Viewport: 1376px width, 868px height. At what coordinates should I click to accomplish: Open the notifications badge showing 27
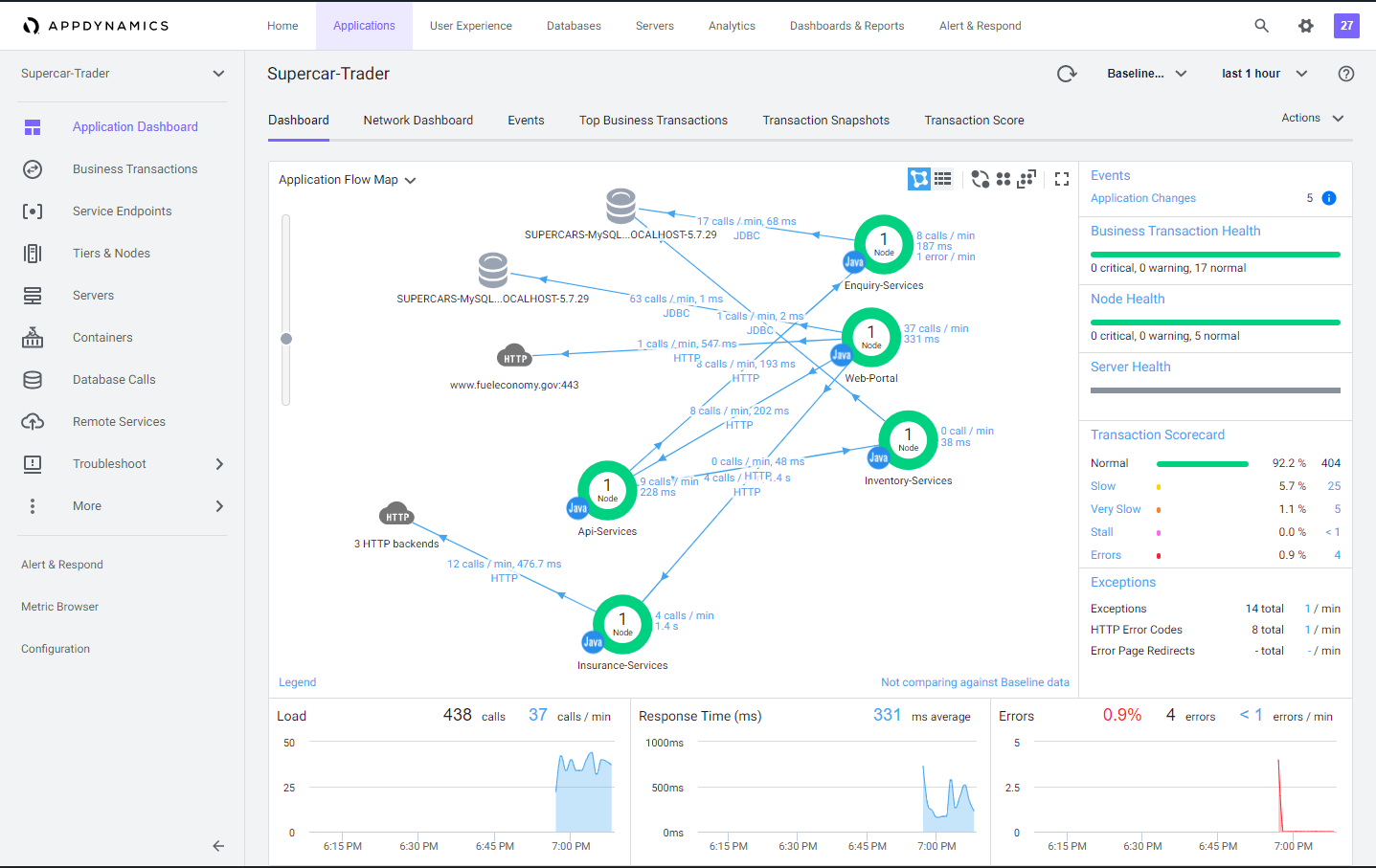coord(1346,26)
